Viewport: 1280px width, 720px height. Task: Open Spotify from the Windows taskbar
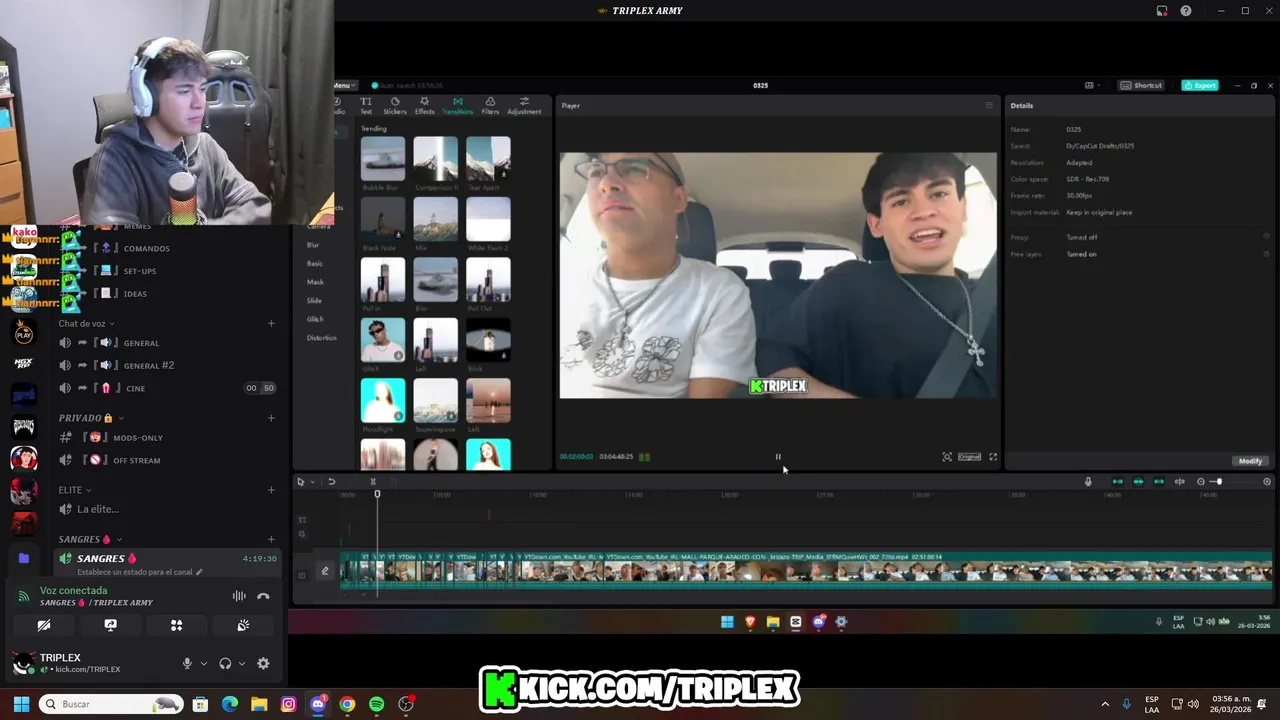click(376, 704)
